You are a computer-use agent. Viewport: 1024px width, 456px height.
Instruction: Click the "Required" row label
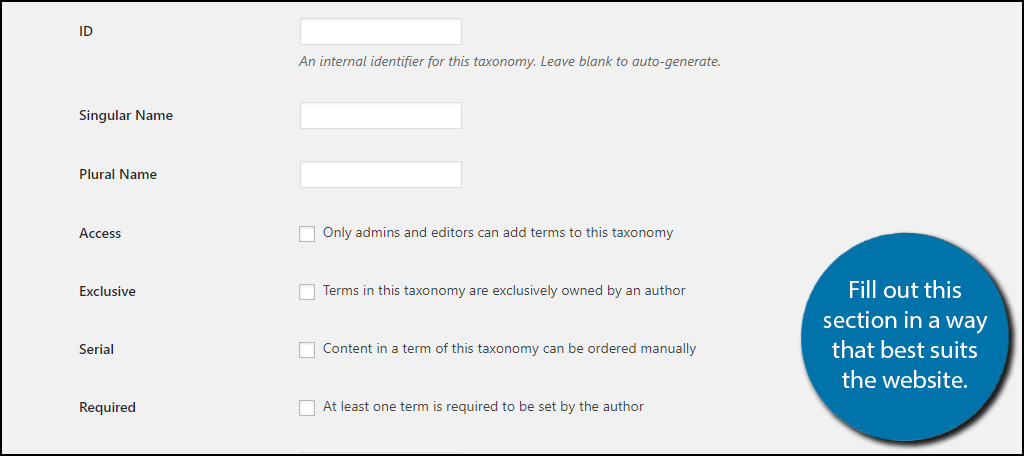107,408
